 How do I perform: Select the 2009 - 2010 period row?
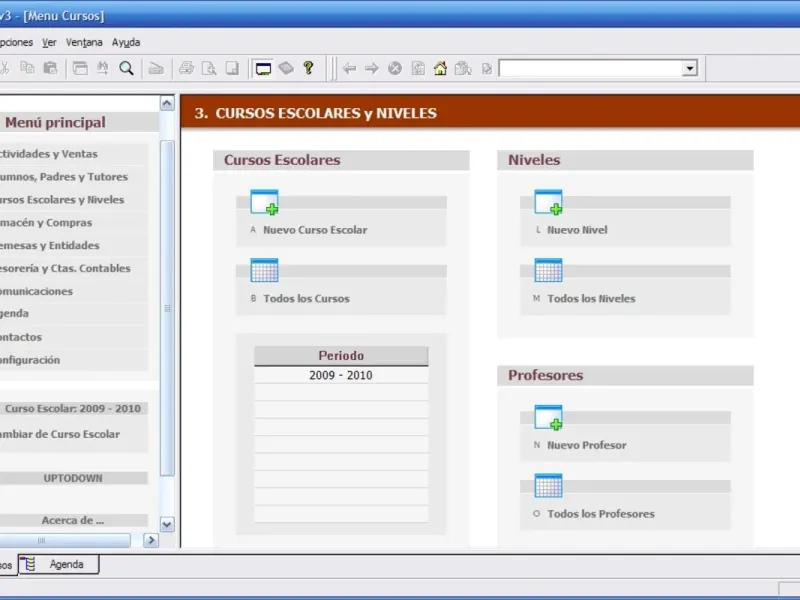341,376
